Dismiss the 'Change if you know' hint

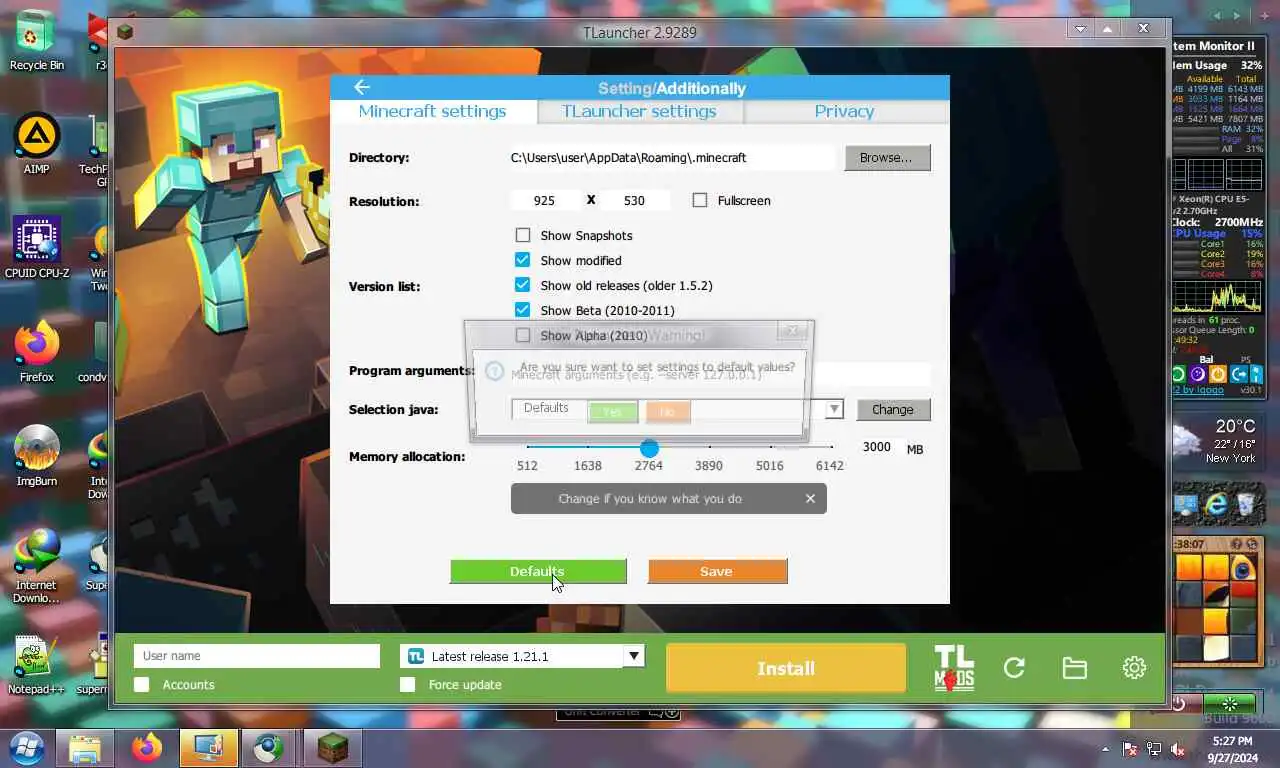(810, 498)
